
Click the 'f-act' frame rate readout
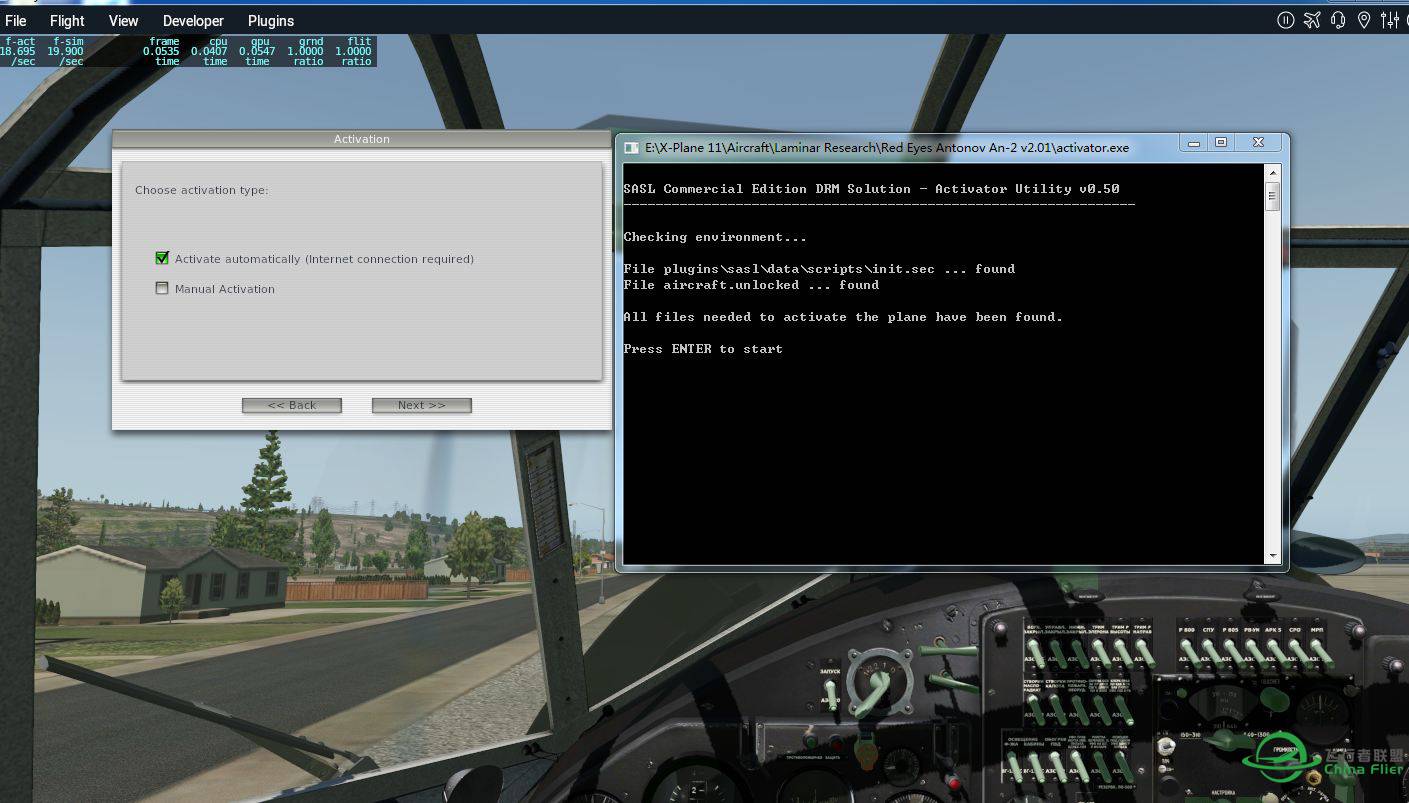[18, 51]
